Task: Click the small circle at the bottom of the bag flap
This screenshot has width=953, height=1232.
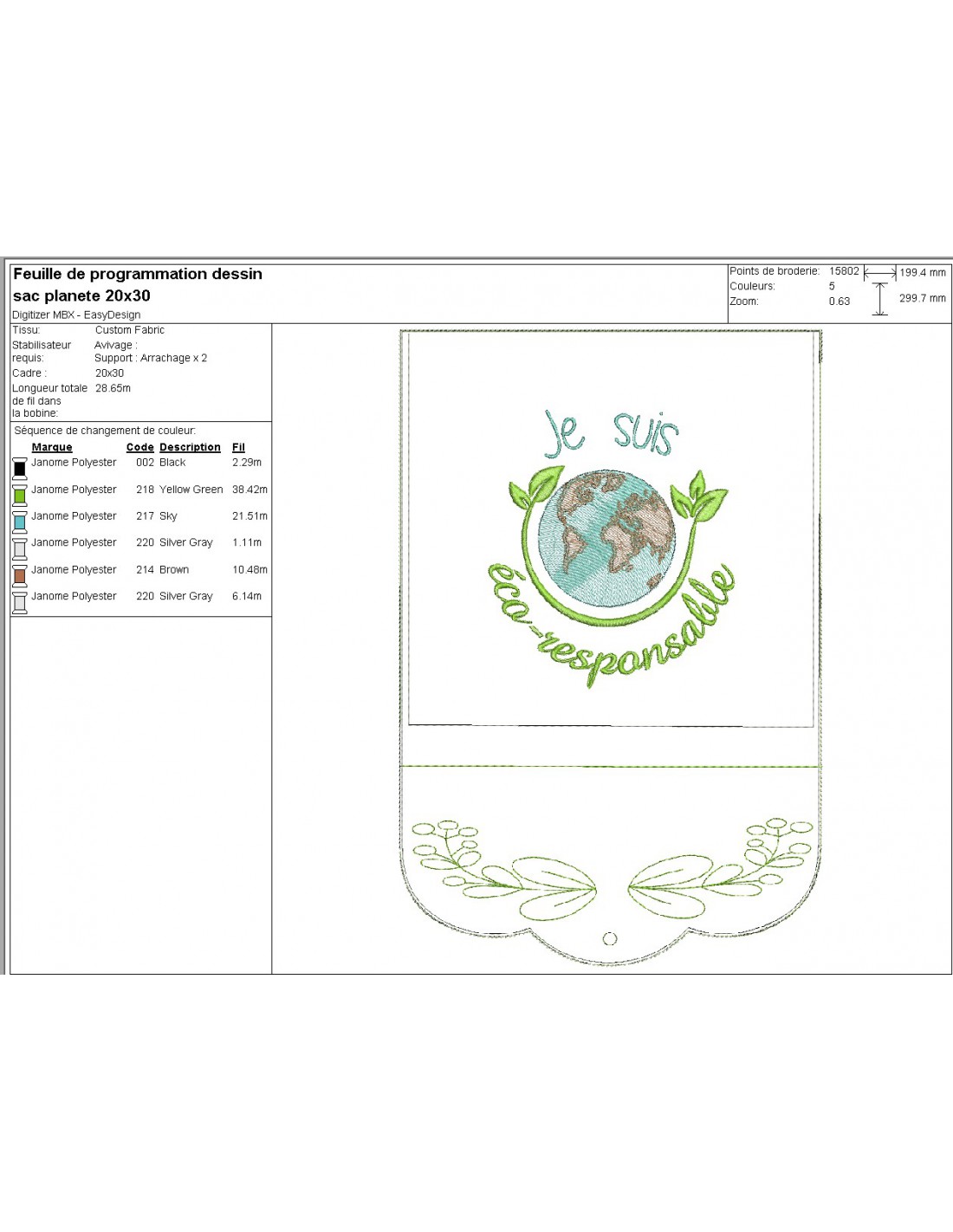Action: pyautogui.click(x=609, y=938)
